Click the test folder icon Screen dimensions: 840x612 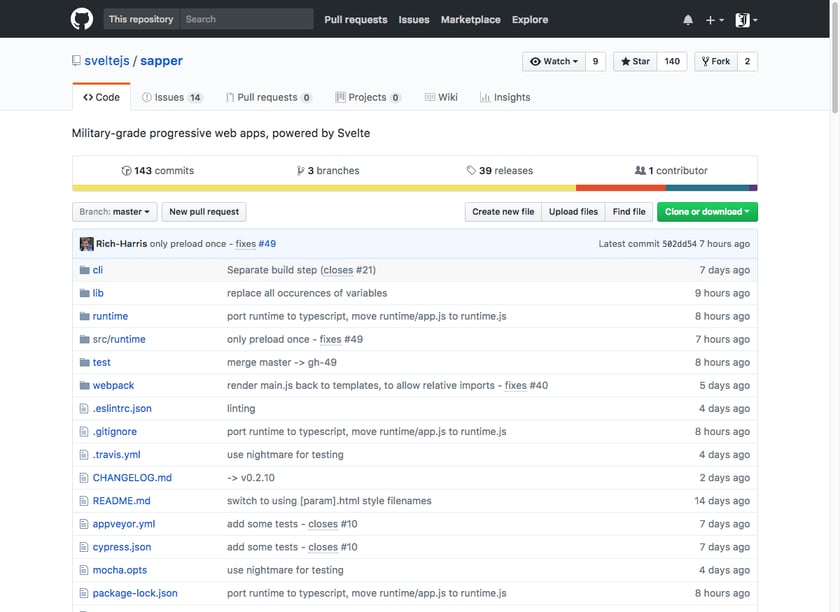point(84,362)
